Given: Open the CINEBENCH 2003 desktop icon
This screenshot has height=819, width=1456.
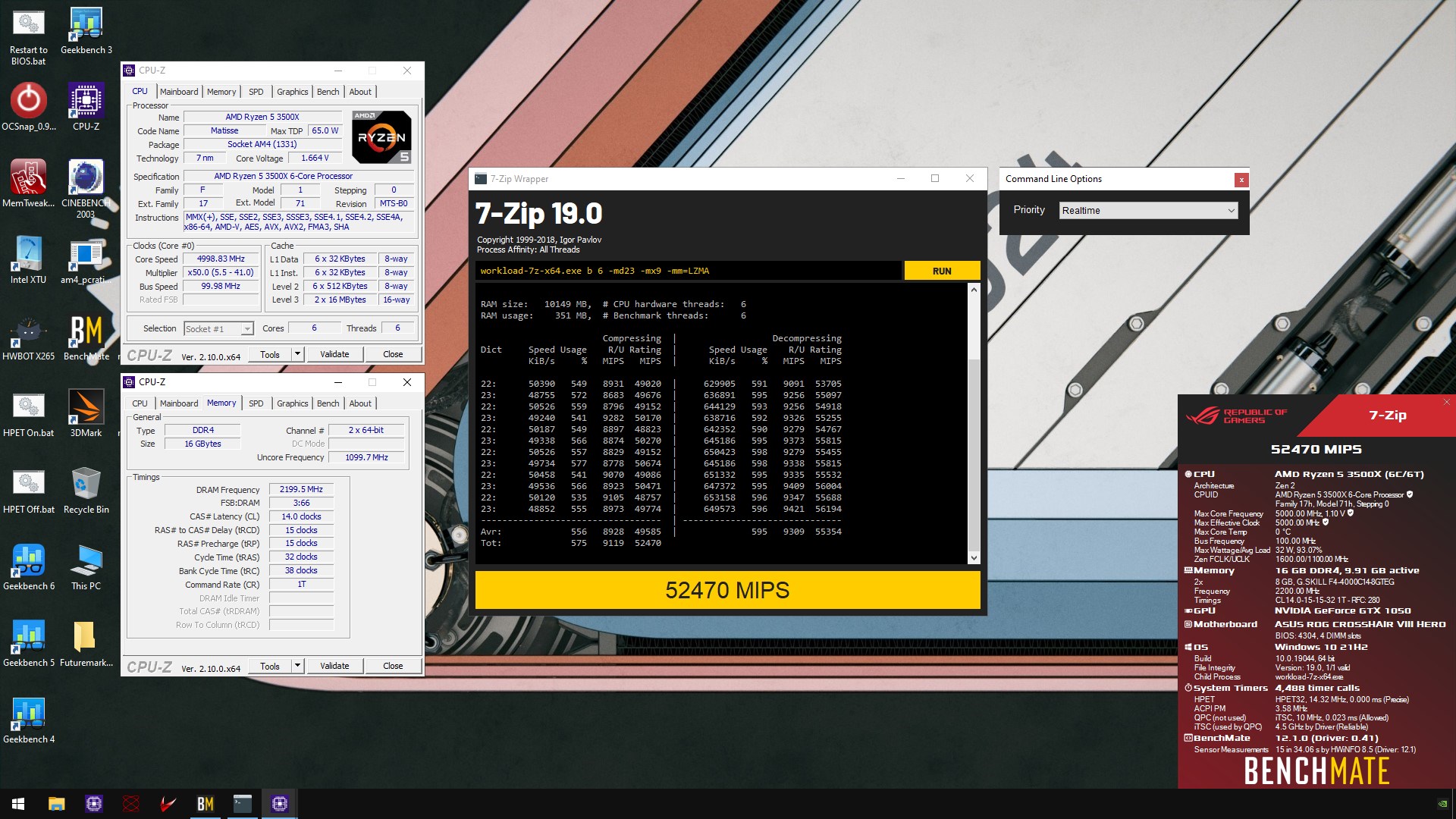Looking at the screenshot, I should (86, 188).
